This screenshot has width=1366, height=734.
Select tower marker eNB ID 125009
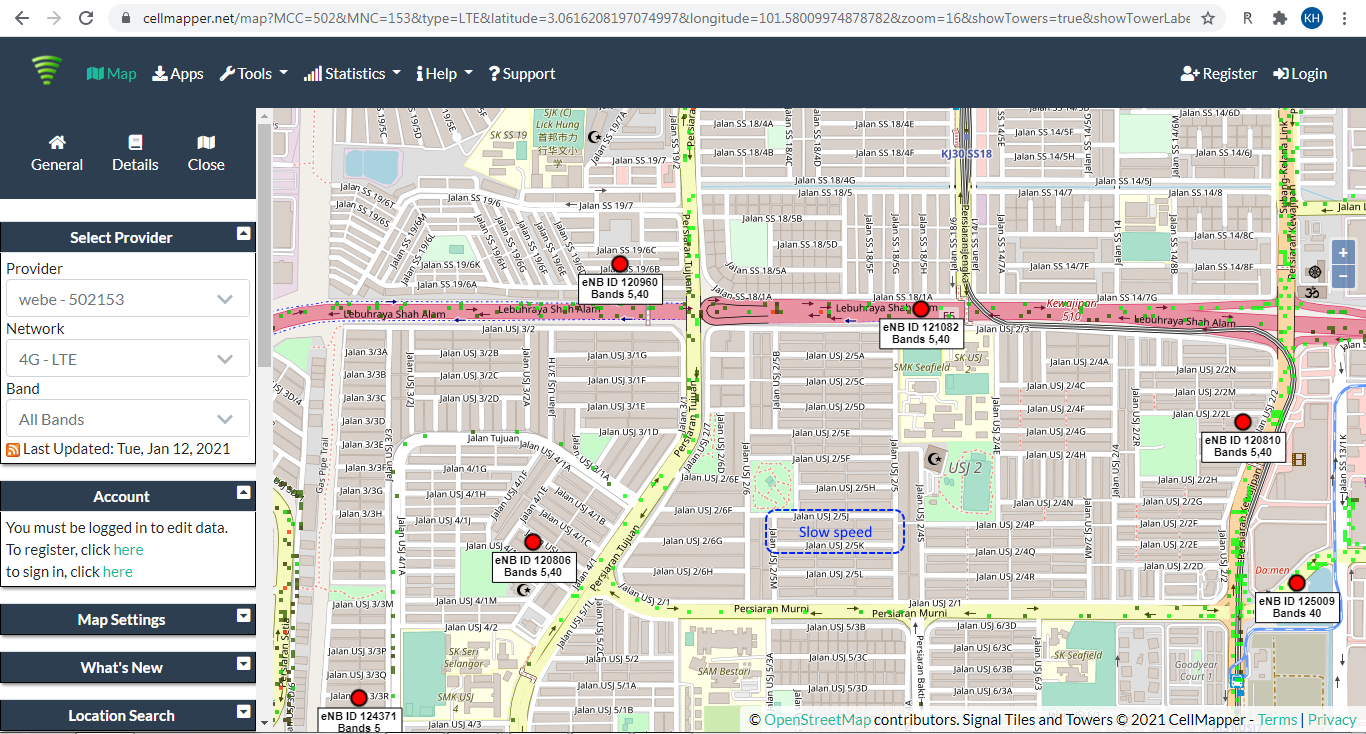[1297, 583]
